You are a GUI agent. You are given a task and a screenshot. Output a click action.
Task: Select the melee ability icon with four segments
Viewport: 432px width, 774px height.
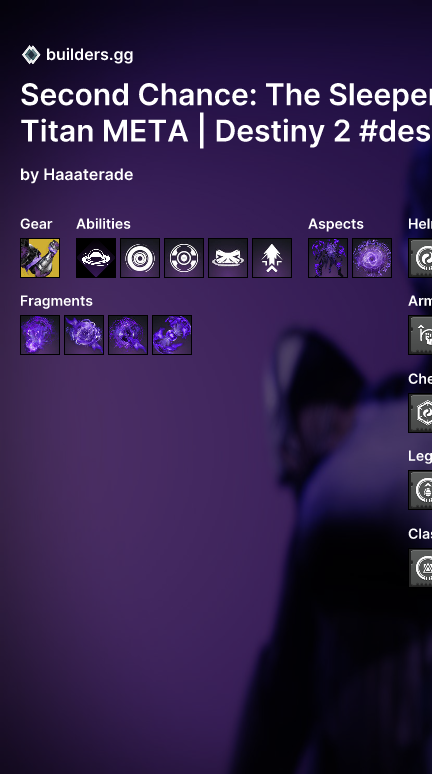[184, 258]
